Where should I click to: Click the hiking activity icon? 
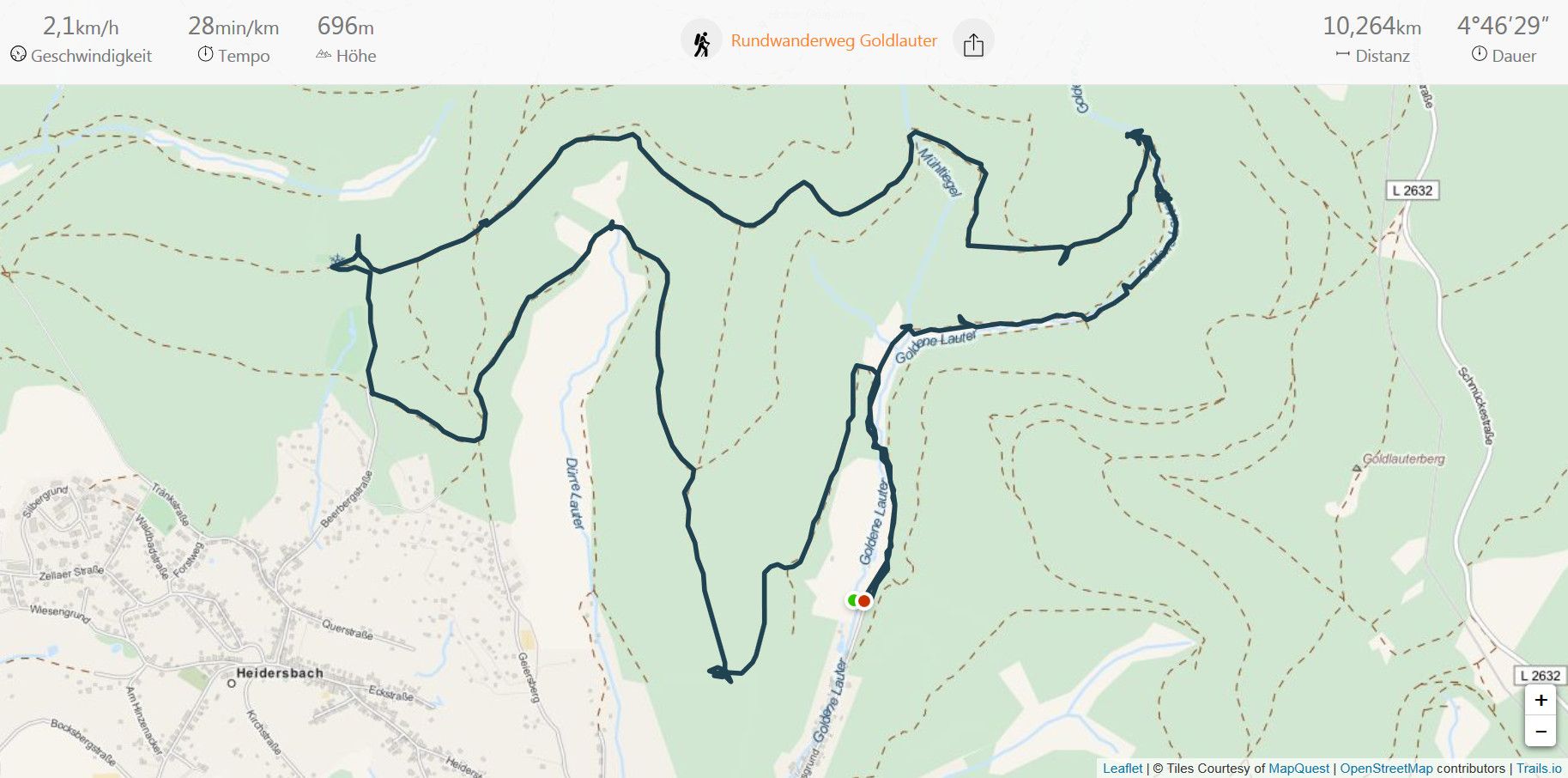click(x=702, y=41)
